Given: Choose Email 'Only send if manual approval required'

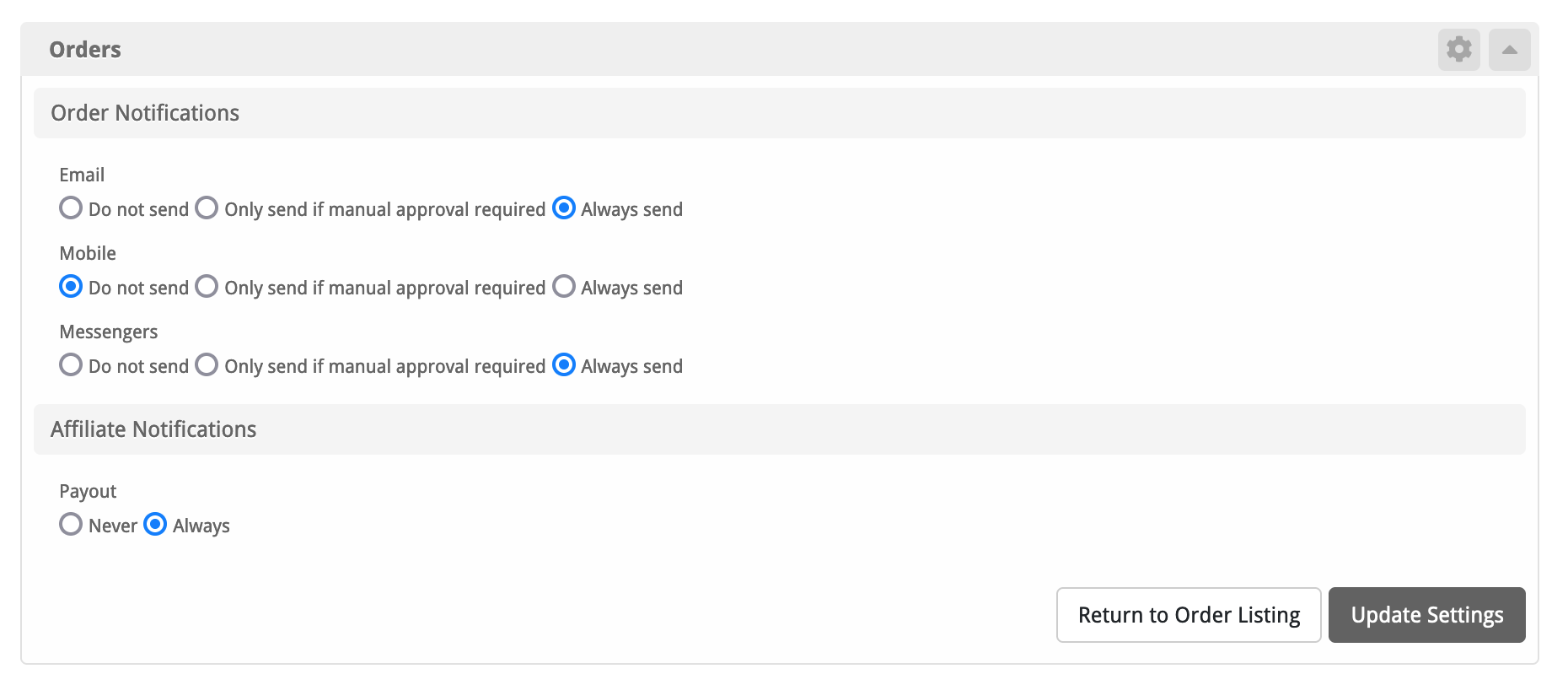Looking at the screenshot, I should tap(207, 208).
